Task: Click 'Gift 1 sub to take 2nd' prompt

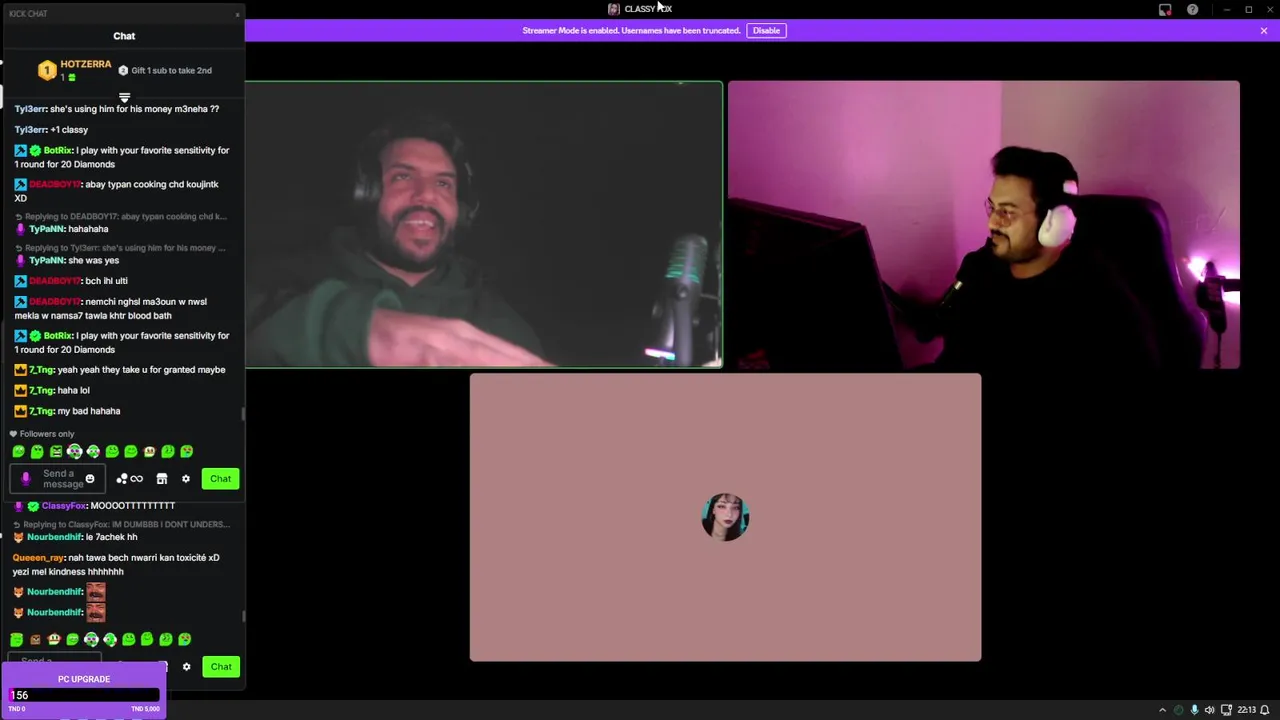Action: 166,71
